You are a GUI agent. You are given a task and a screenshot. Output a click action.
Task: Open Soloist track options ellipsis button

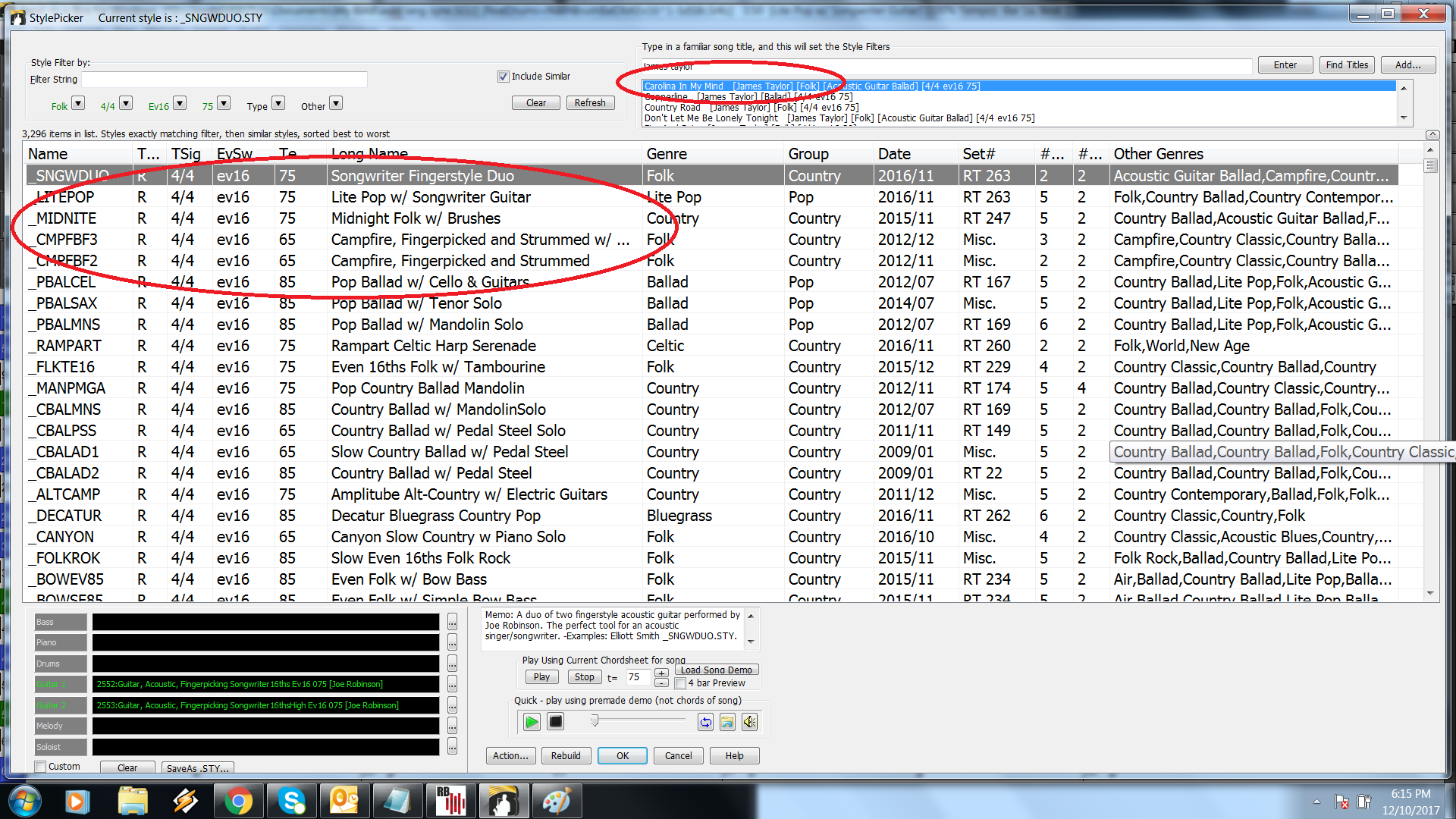[452, 747]
